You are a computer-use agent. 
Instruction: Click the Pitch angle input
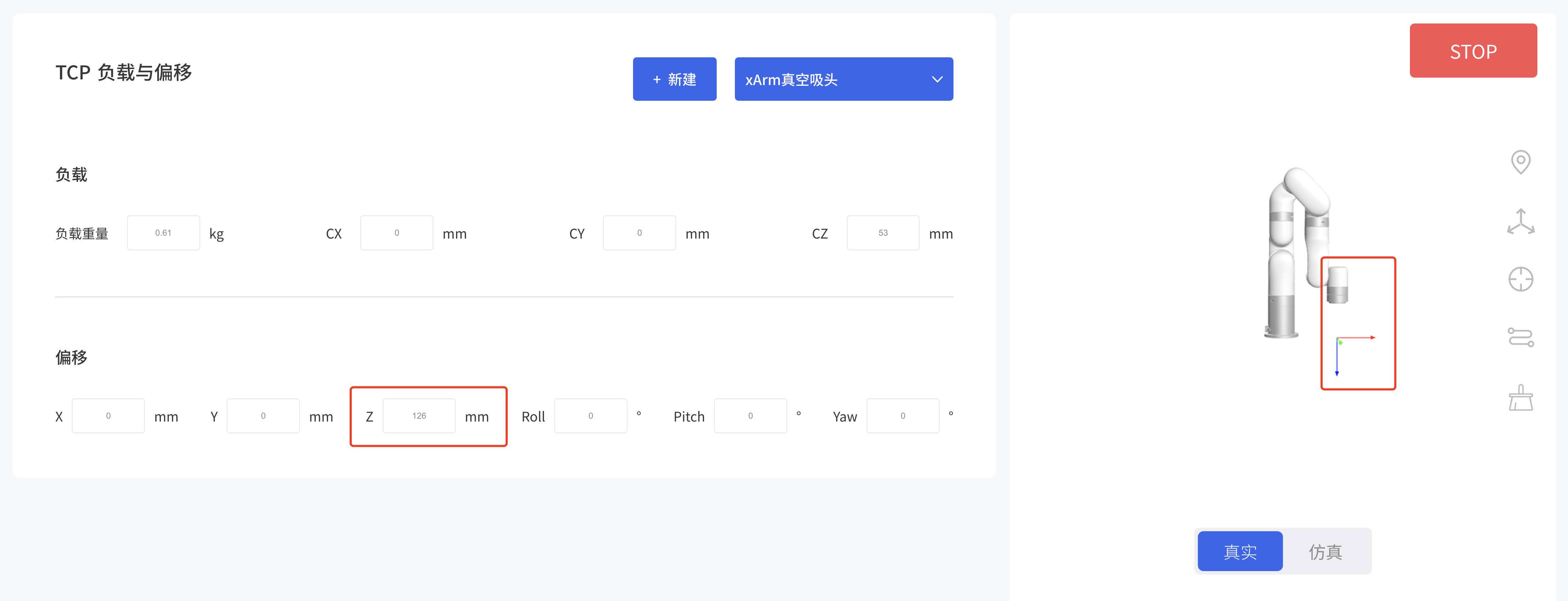(x=750, y=415)
